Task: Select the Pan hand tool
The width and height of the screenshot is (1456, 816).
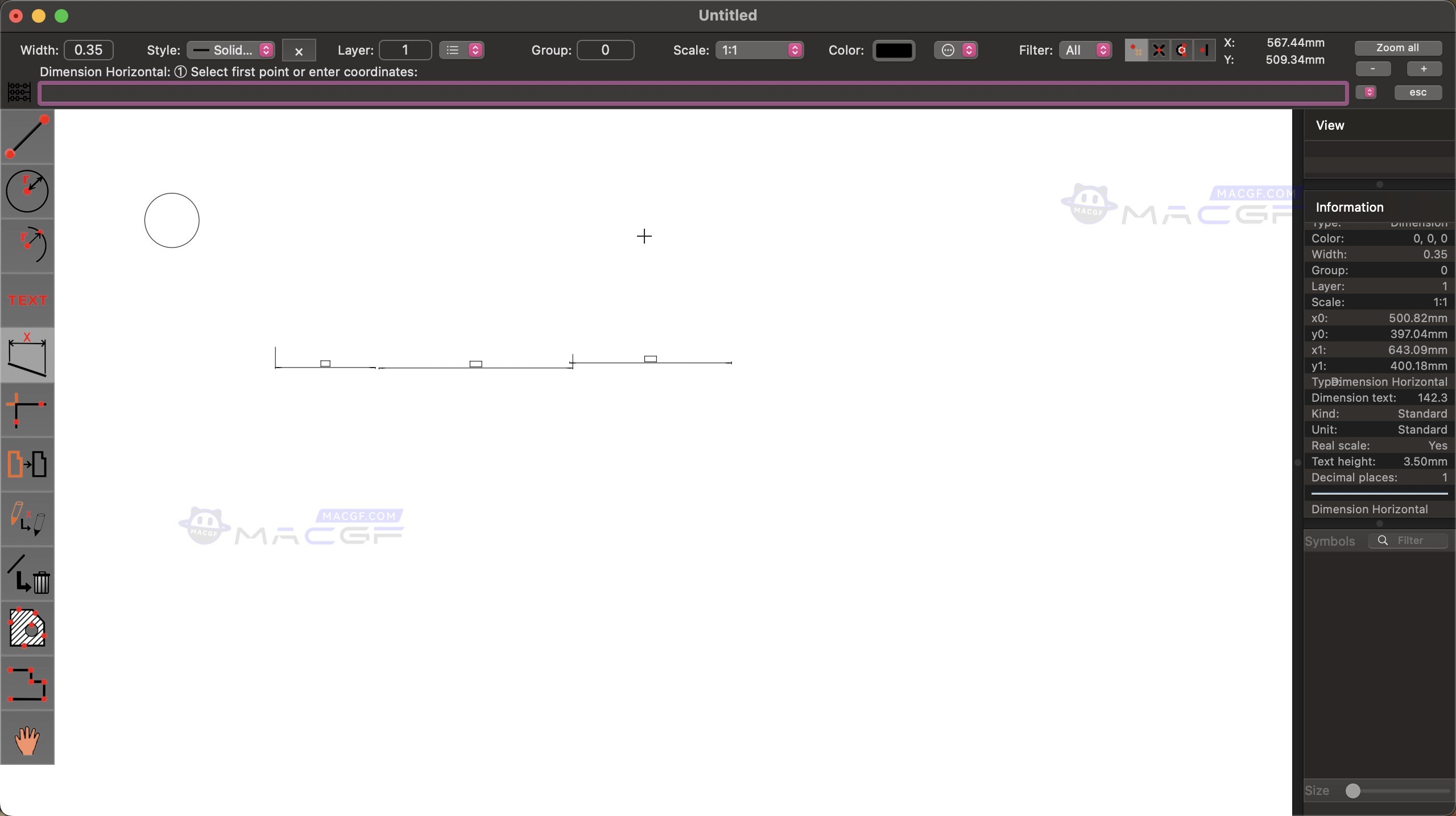Action: click(x=27, y=739)
